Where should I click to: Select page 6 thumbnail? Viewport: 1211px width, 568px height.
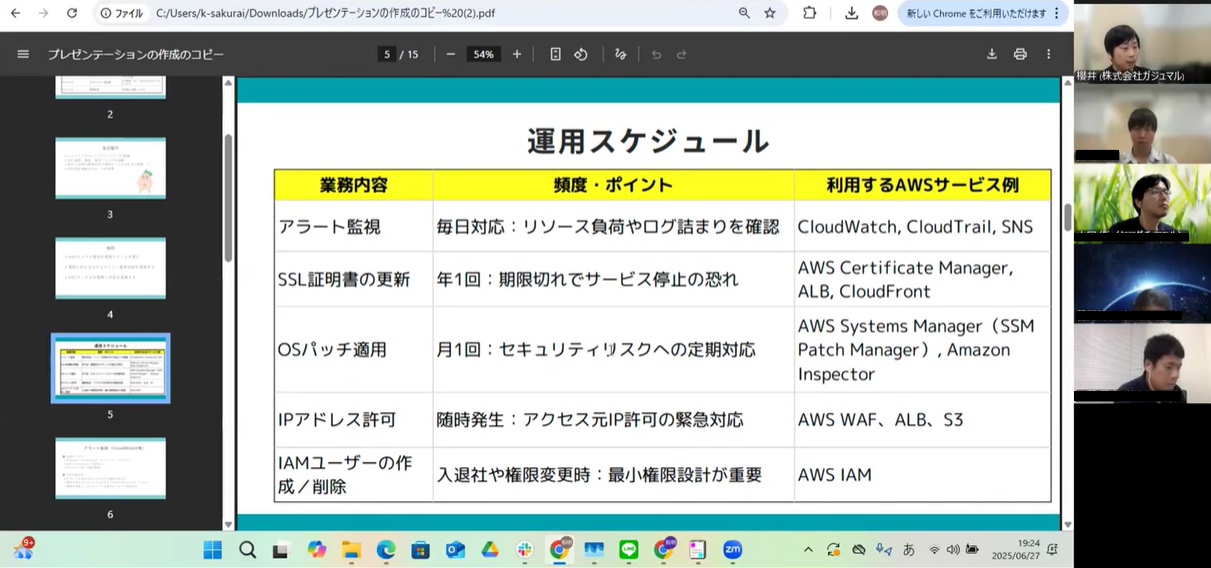tap(110, 468)
